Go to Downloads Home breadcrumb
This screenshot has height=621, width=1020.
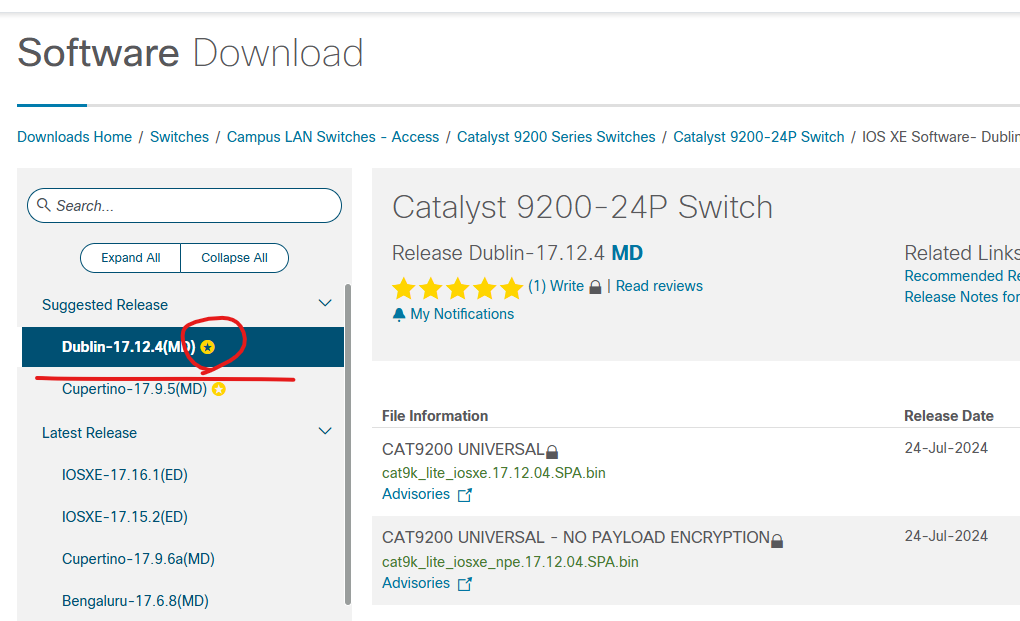click(x=74, y=137)
